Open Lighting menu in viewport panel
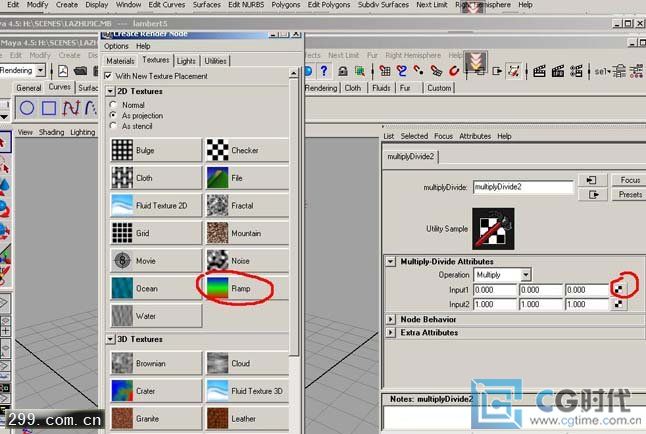The width and height of the screenshot is (646, 434). [82, 132]
